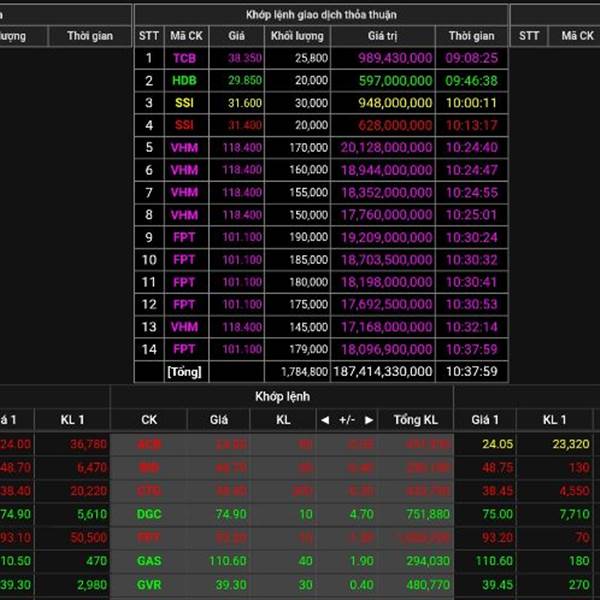Click the Tổng KL column header
This screenshot has width=600, height=600.
(416, 420)
